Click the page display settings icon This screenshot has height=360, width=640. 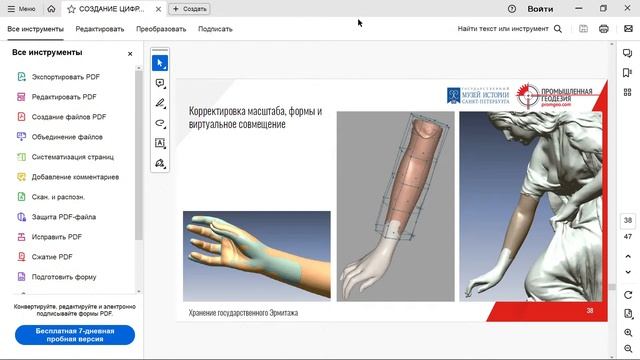628,313
